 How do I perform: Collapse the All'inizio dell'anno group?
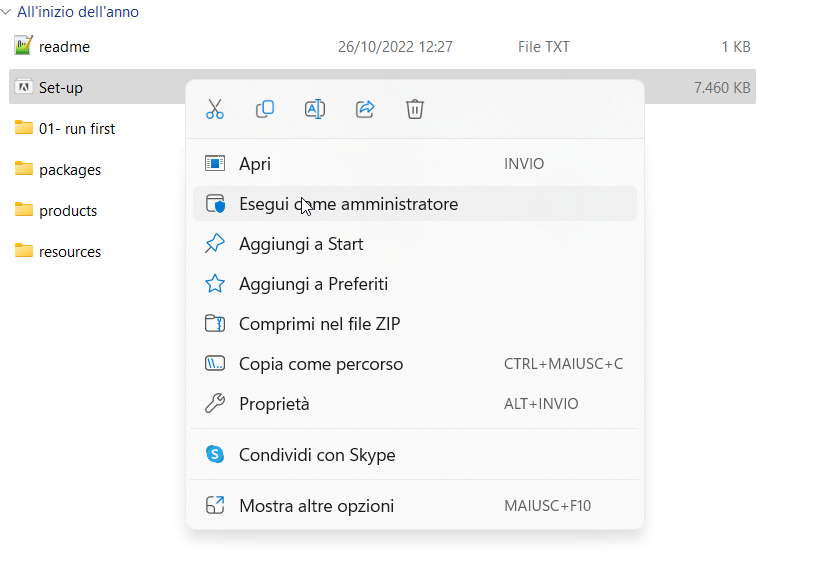coord(6,12)
